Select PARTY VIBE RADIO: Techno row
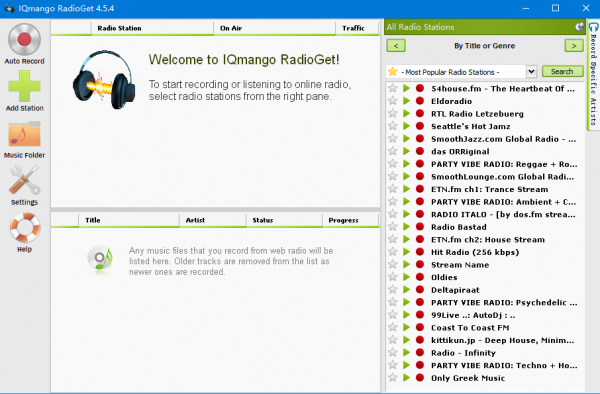This screenshot has width=600, height=394. [x=484, y=365]
